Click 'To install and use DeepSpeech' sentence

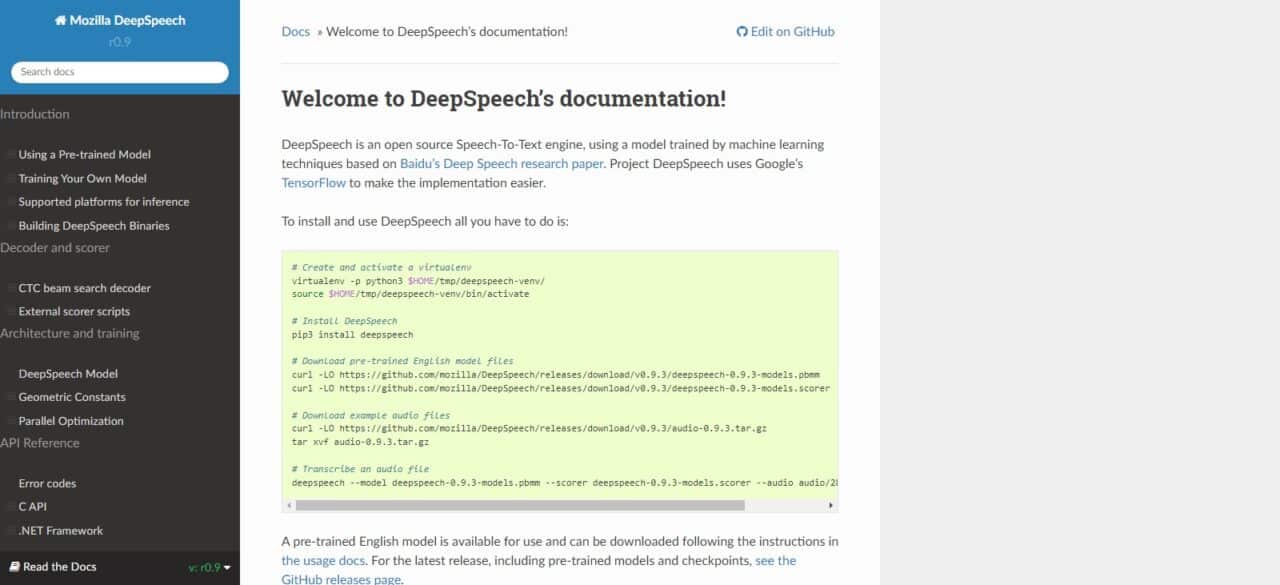pos(425,221)
